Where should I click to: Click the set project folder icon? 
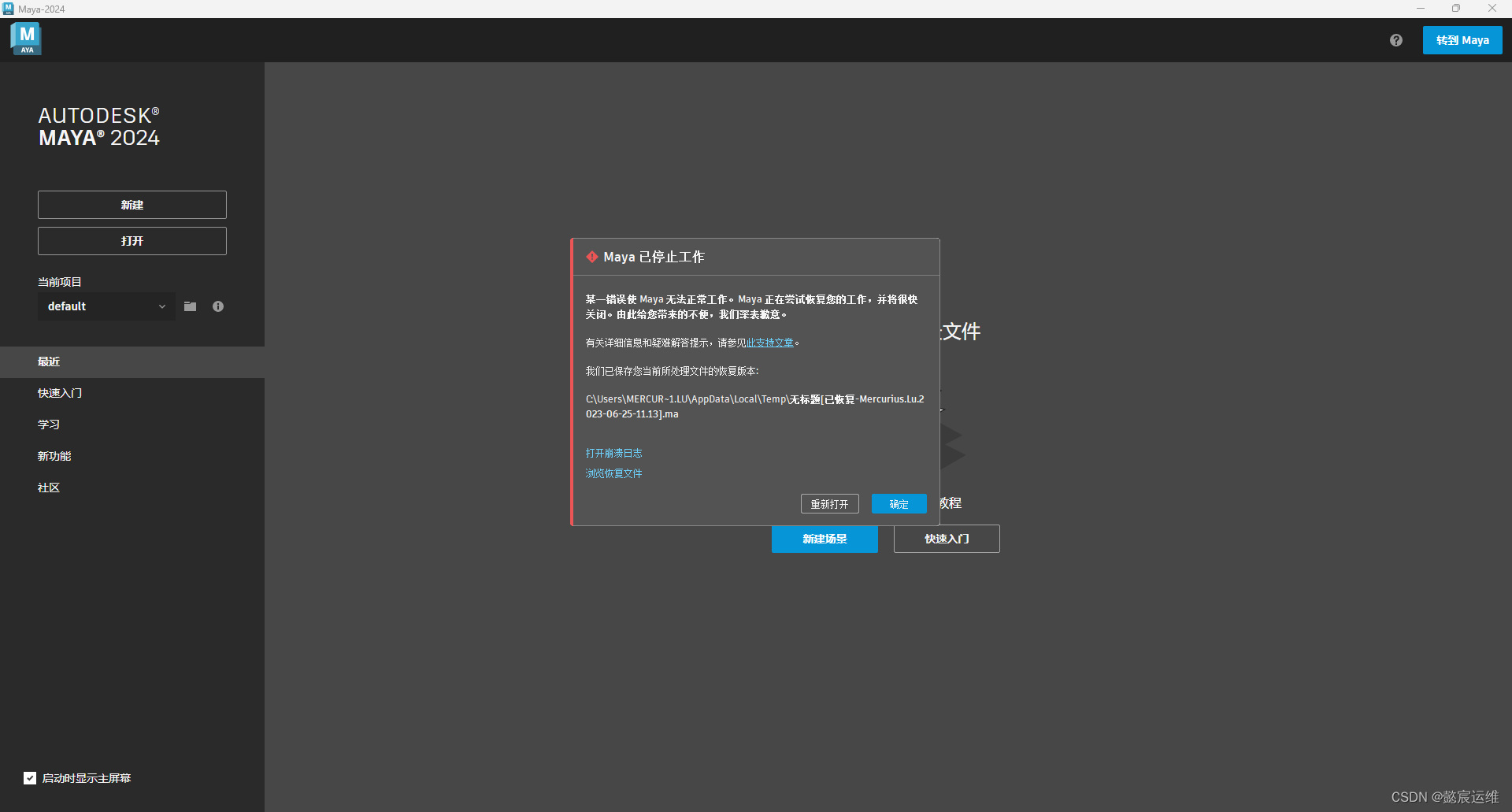[x=190, y=306]
